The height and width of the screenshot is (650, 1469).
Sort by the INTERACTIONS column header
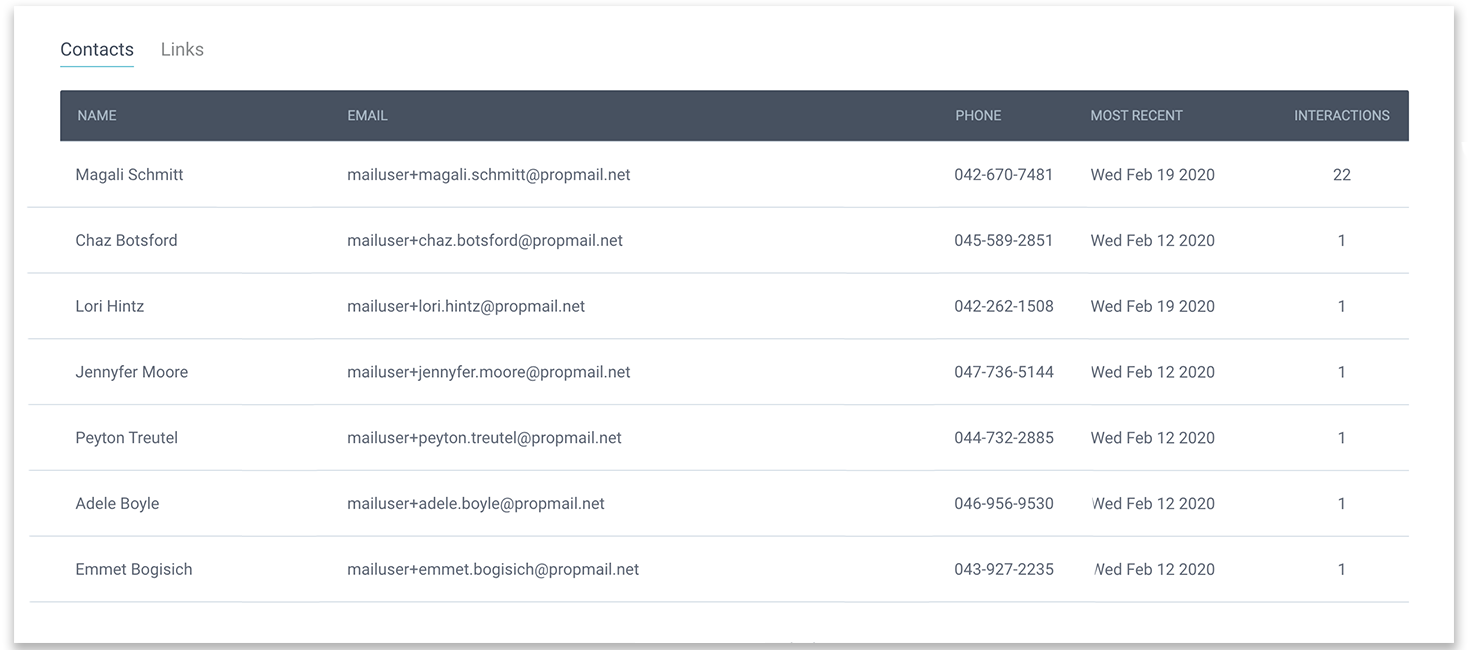point(1342,116)
